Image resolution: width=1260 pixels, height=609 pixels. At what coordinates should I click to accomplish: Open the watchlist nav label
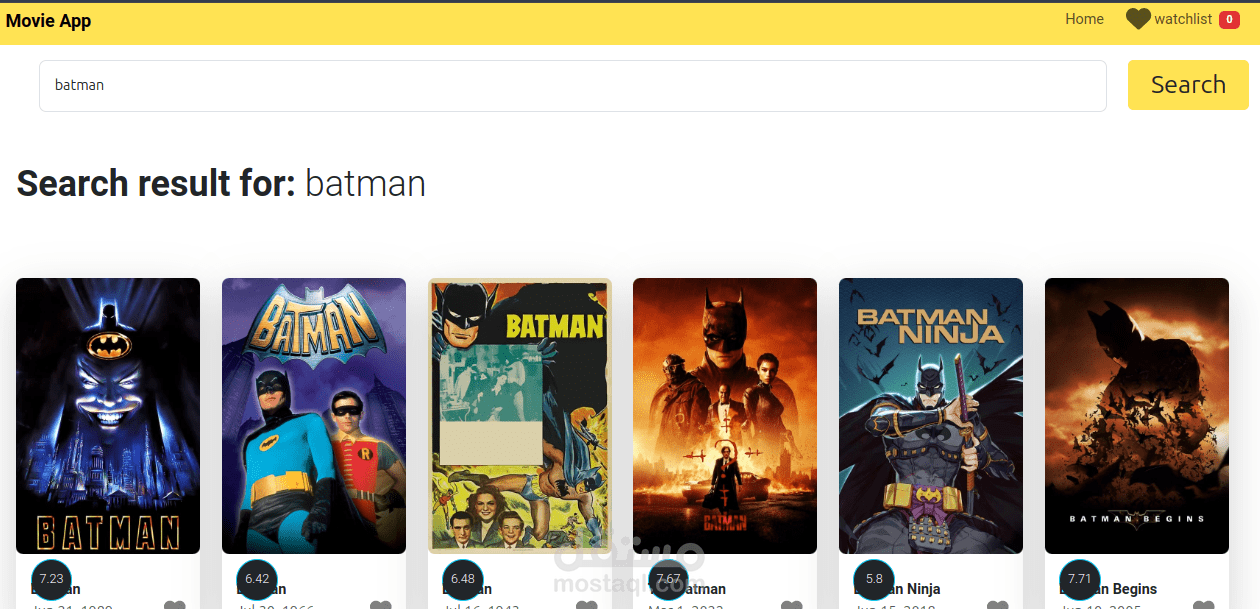point(1183,19)
